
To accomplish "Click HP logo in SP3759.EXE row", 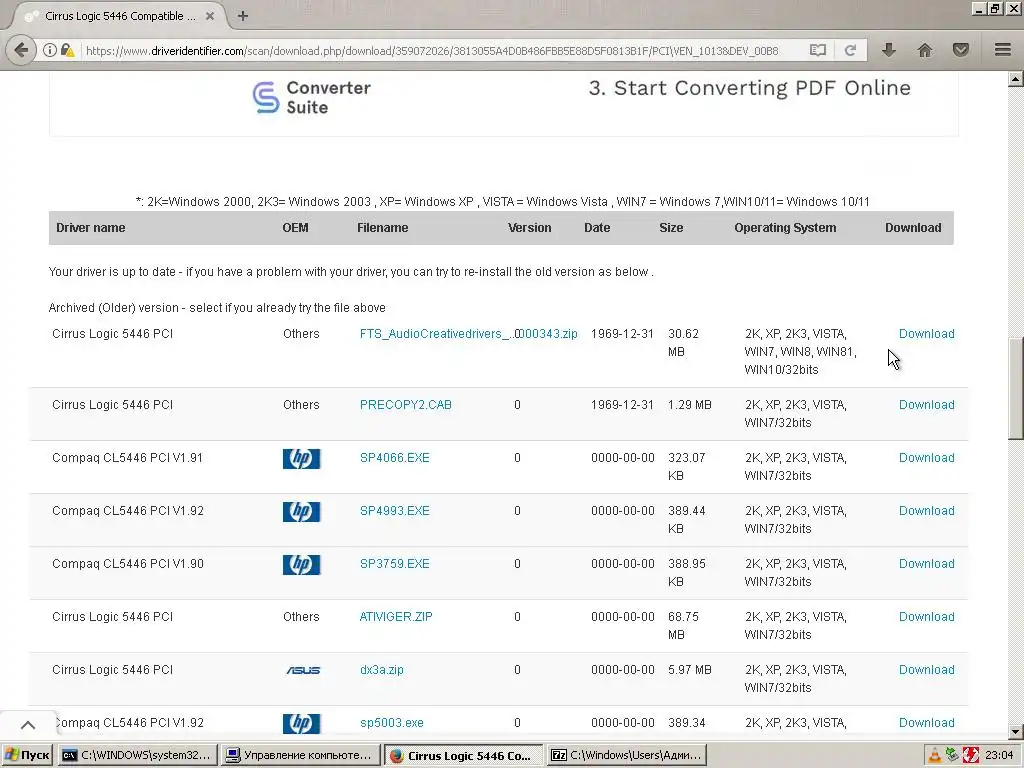I will tap(301, 564).
